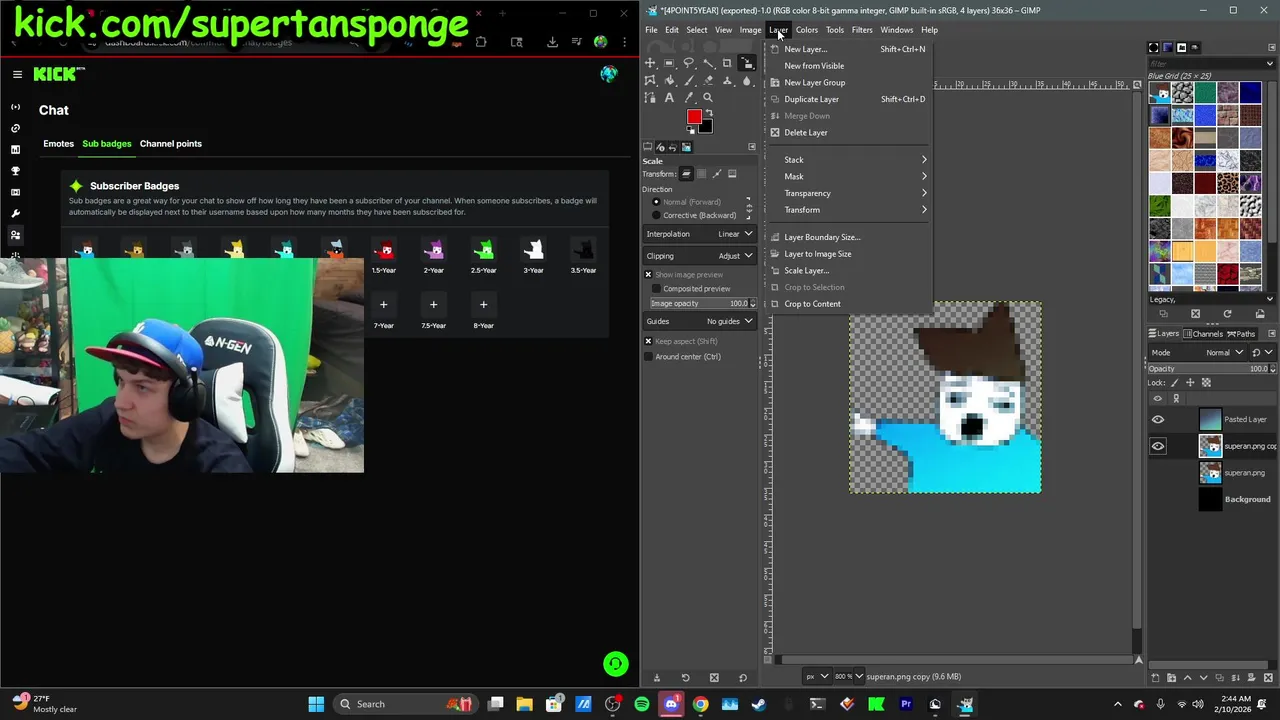This screenshot has width=1280, height=720.
Task: Raise the layer with up arrow icon
Action: coord(1187,678)
